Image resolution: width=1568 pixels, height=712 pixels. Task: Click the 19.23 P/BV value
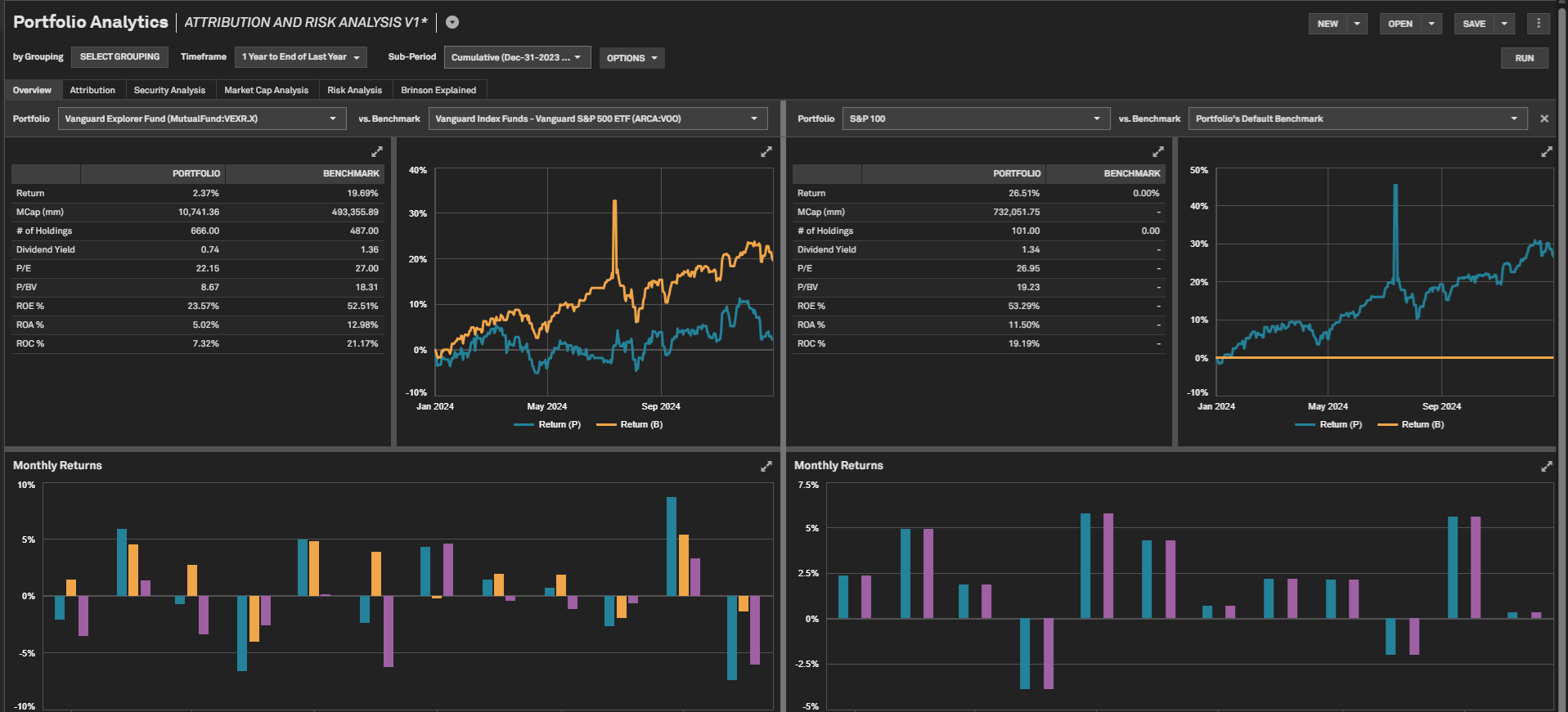click(x=1028, y=287)
